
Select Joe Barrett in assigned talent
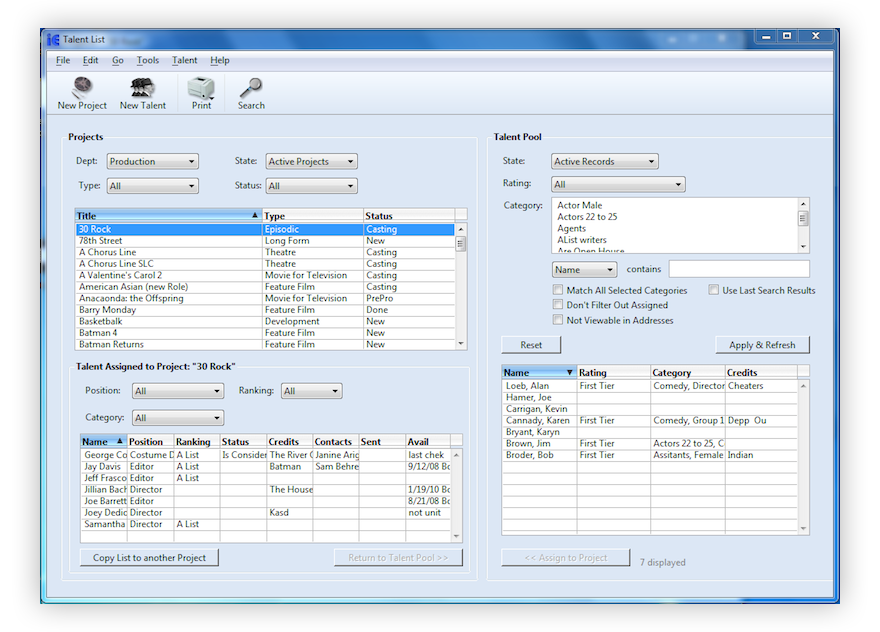click(x=265, y=501)
